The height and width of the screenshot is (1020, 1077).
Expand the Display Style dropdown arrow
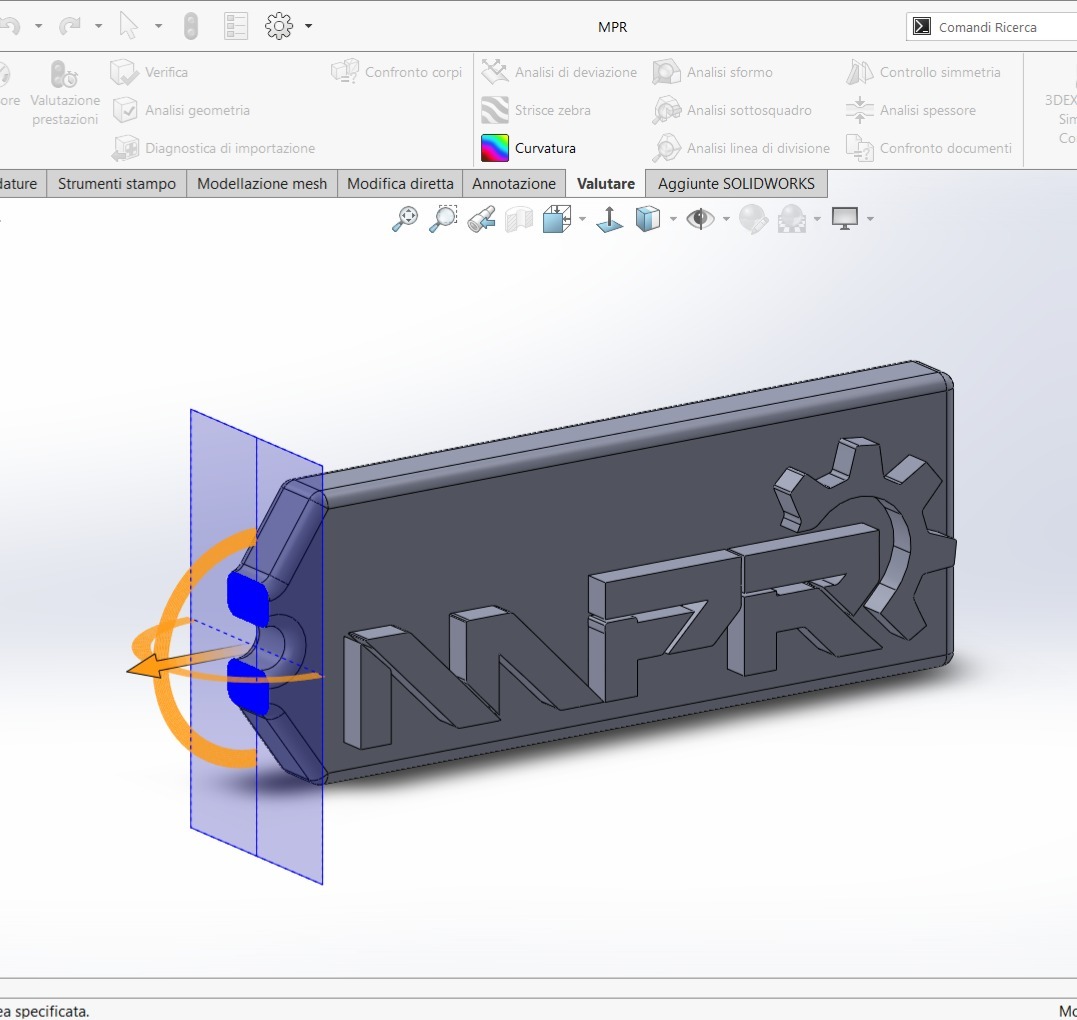[x=673, y=219]
